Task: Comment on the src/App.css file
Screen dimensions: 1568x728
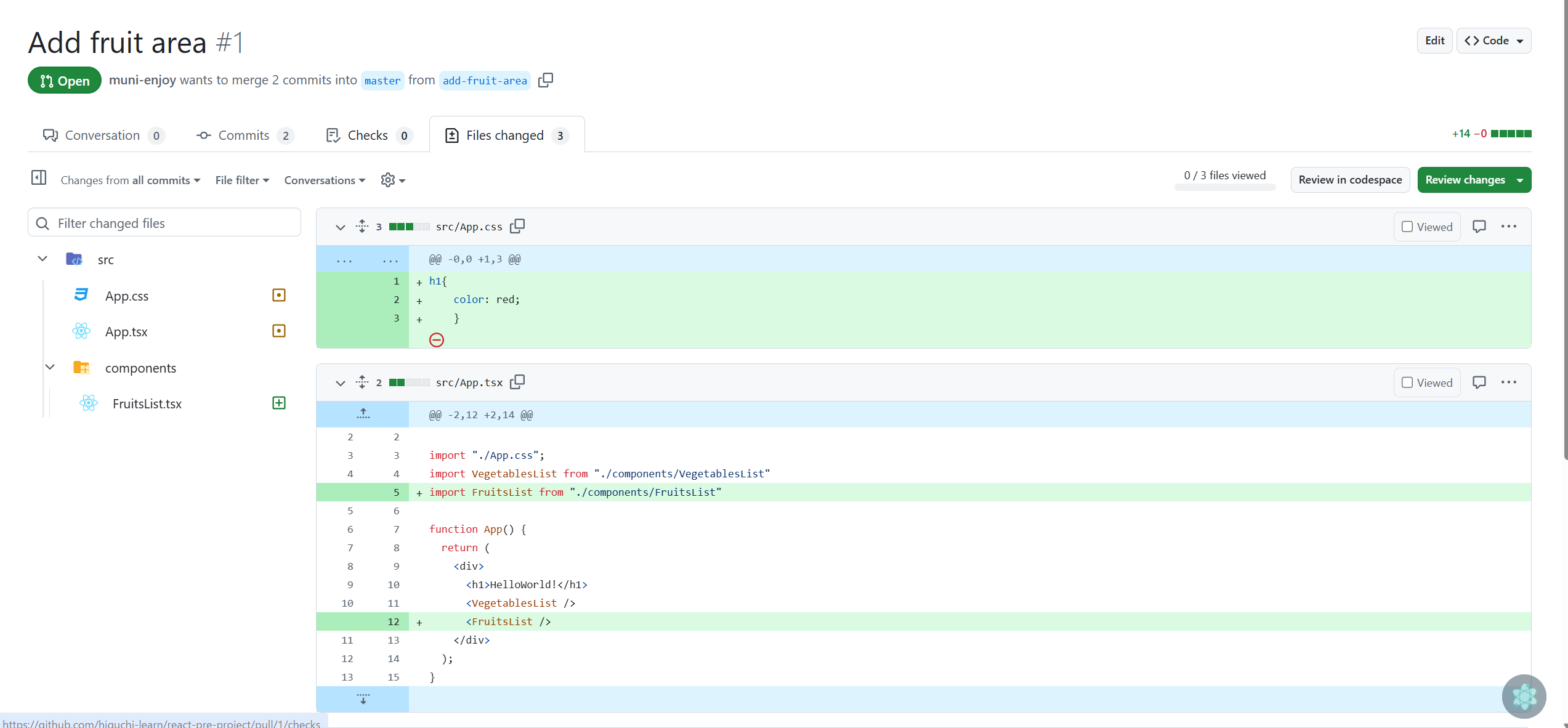Action: pos(1479,227)
